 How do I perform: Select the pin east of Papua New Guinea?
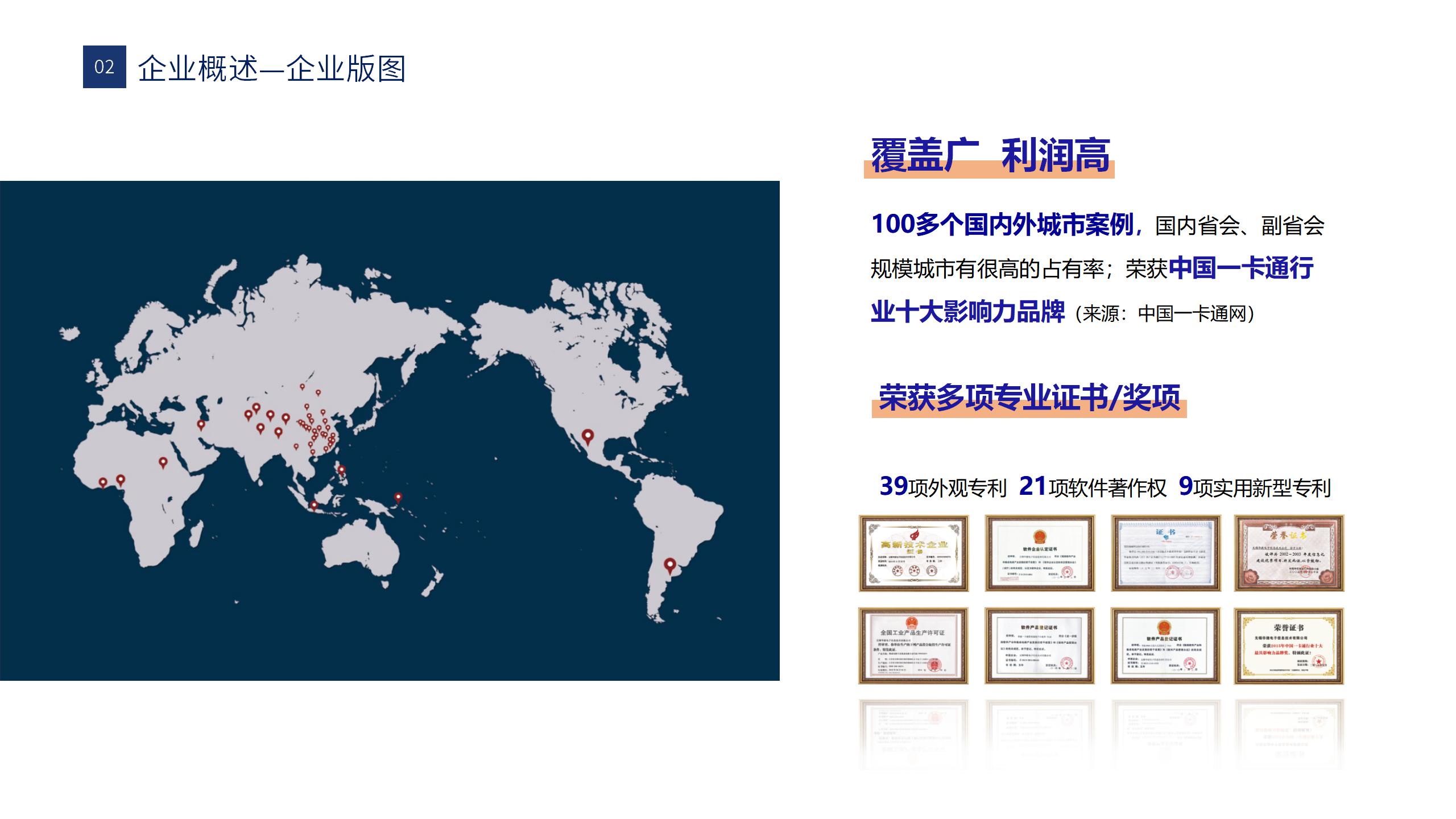[x=398, y=497]
